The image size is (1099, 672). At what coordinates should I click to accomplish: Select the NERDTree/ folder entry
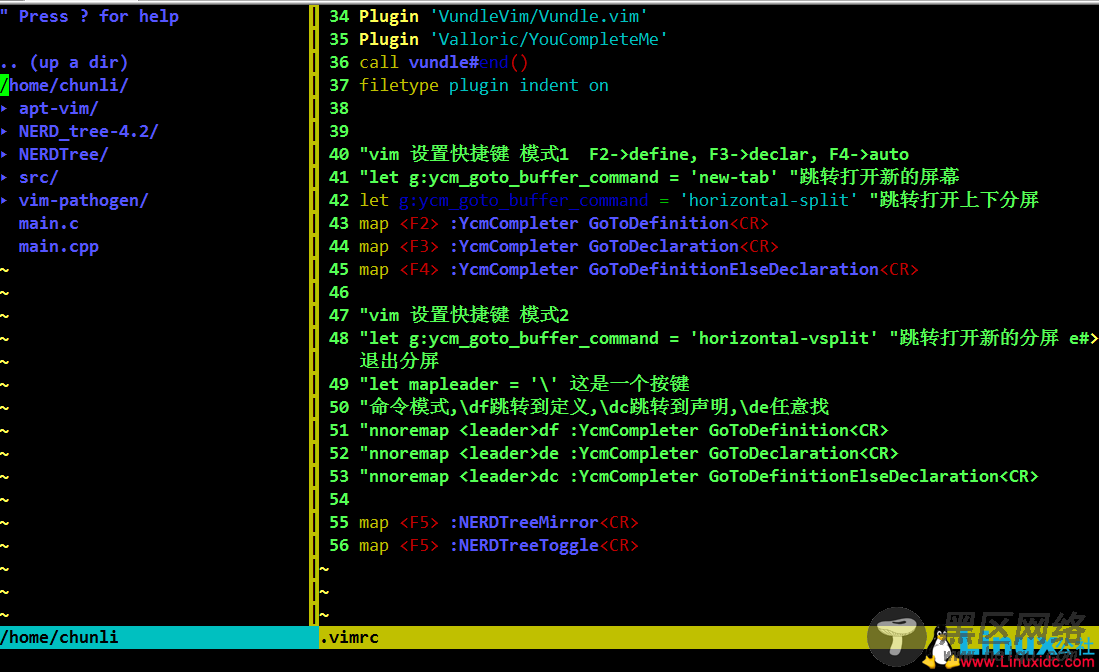click(64, 155)
